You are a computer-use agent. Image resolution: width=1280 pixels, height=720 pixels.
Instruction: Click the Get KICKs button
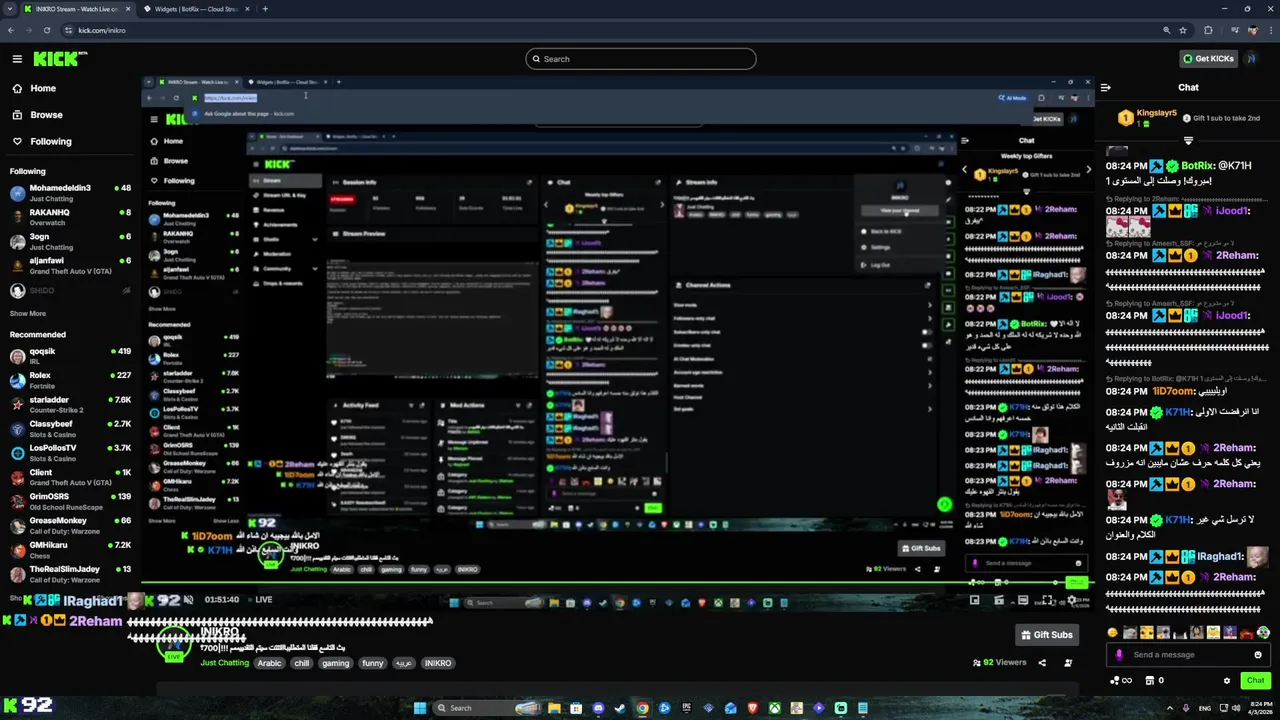tap(1207, 59)
